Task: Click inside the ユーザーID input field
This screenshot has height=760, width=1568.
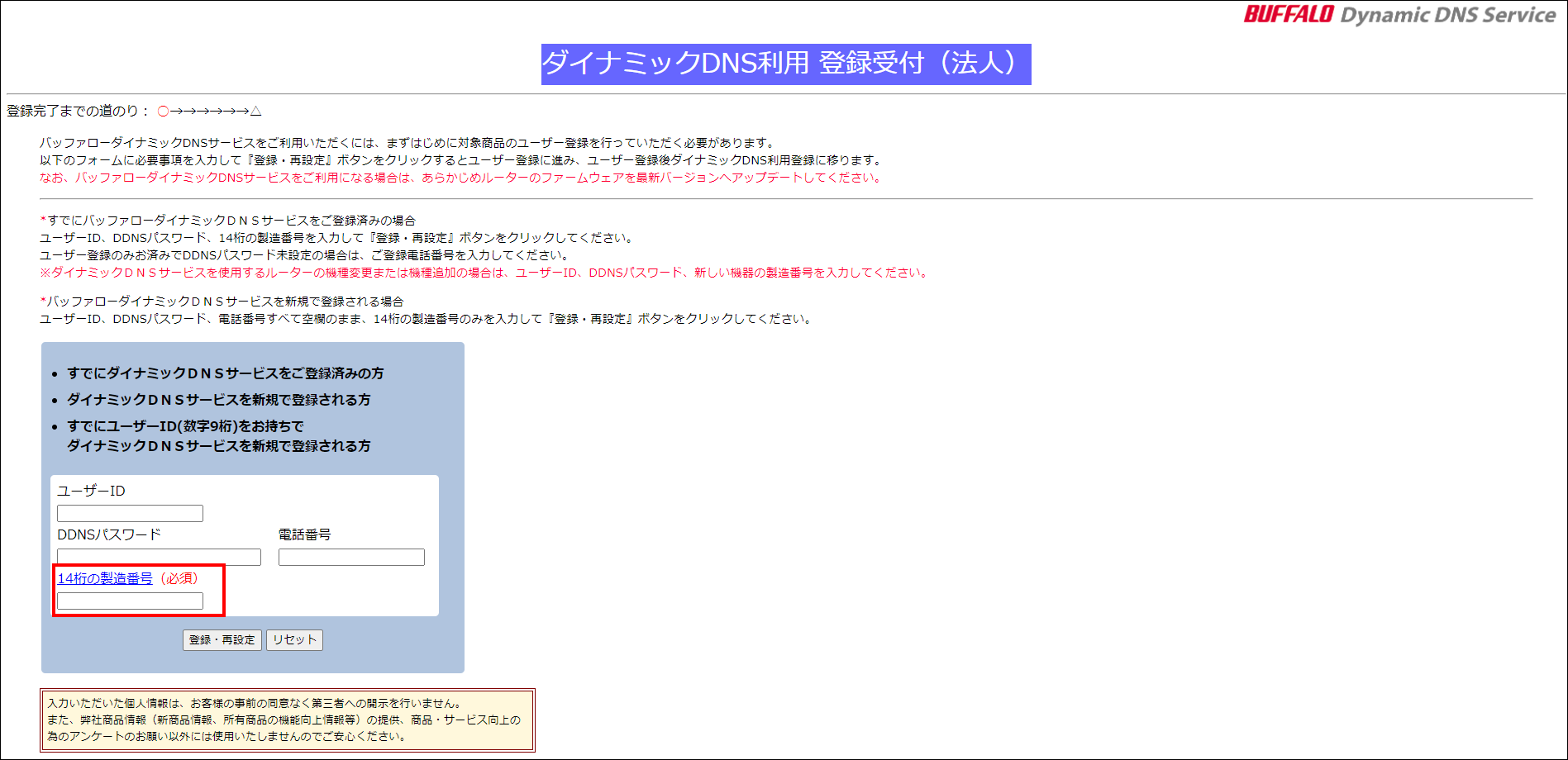Action: (x=129, y=513)
